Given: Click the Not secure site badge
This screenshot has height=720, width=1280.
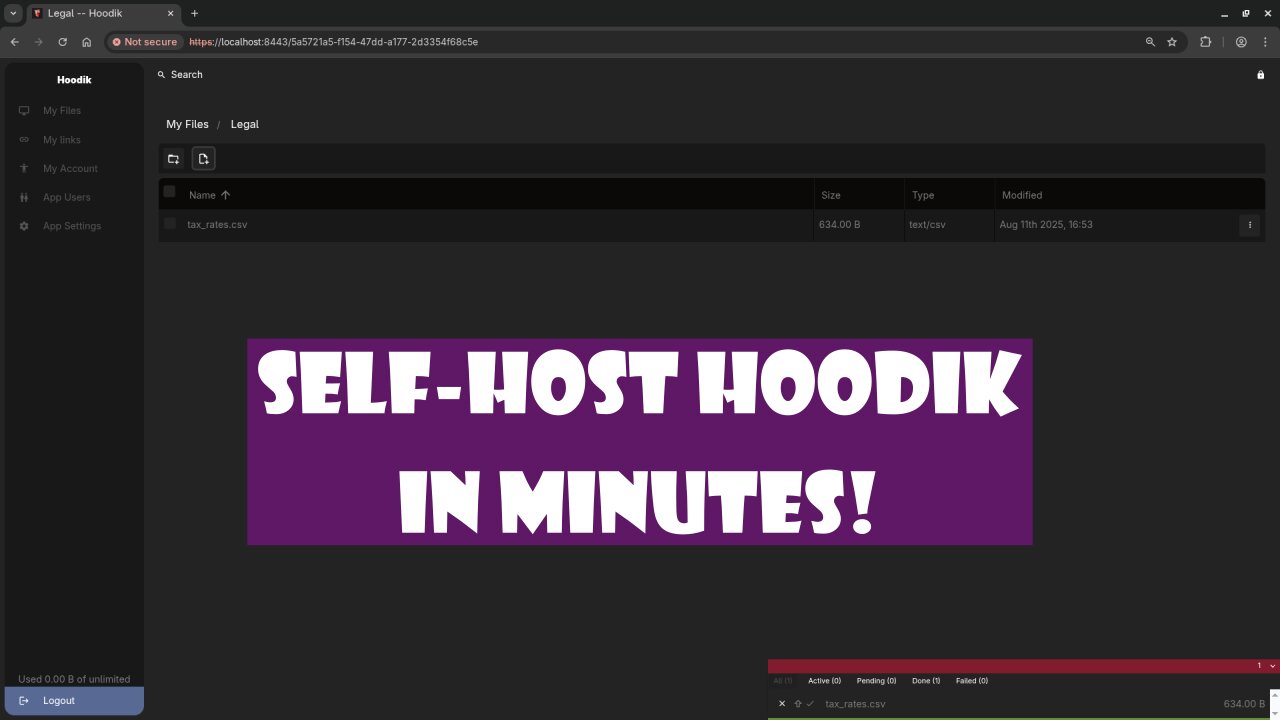Looking at the screenshot, I should 144,42.
